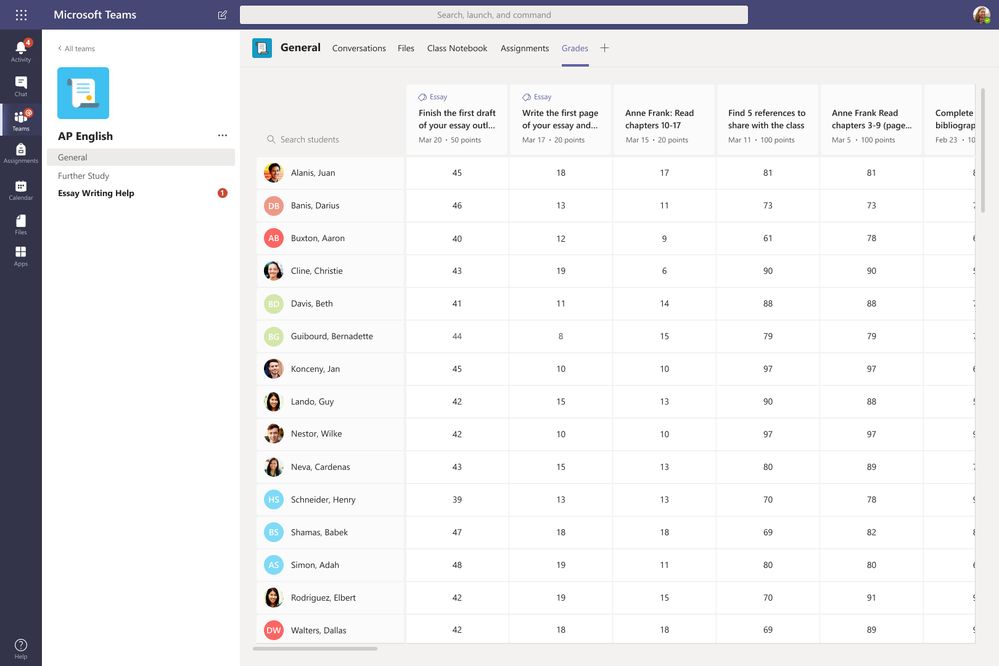Click Babek Shamas's BS avatar
This screenshot has height=666, width=999.
coord(273,532)
